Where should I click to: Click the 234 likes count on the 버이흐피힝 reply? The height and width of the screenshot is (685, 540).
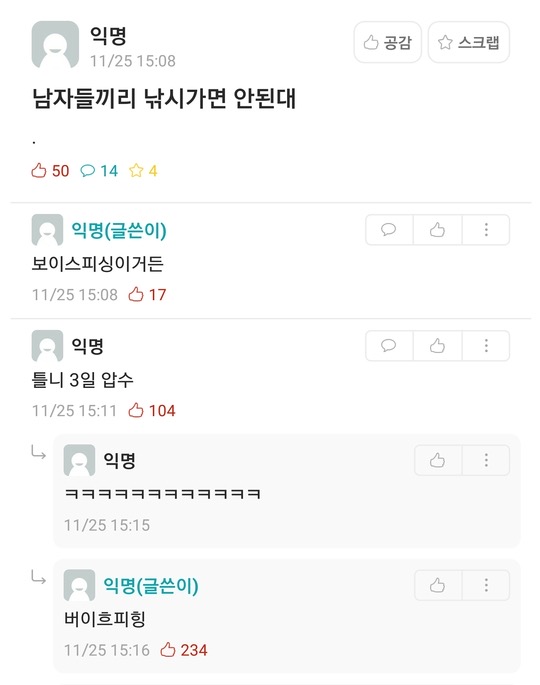click(184, 650)
